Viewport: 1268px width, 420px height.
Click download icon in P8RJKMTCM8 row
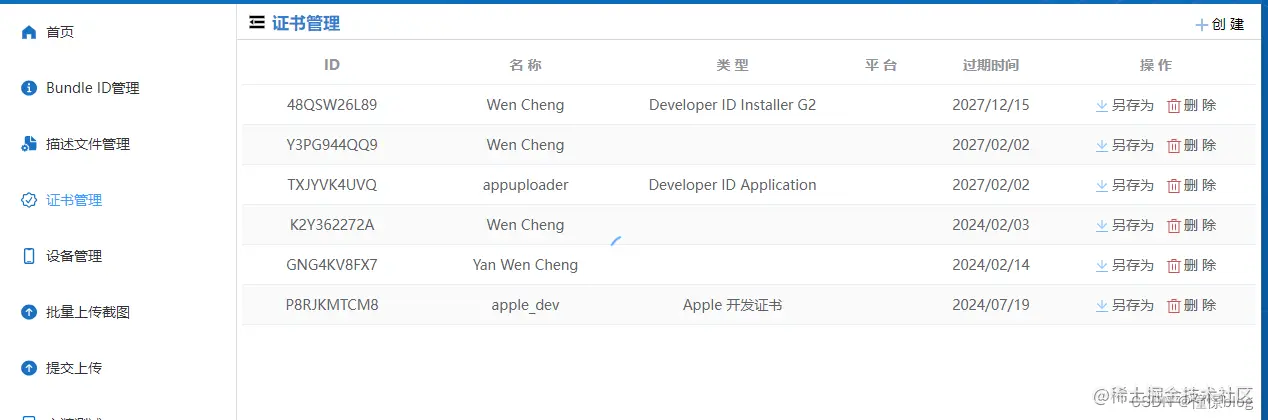pyautogui.click(x=1102, y=305)
